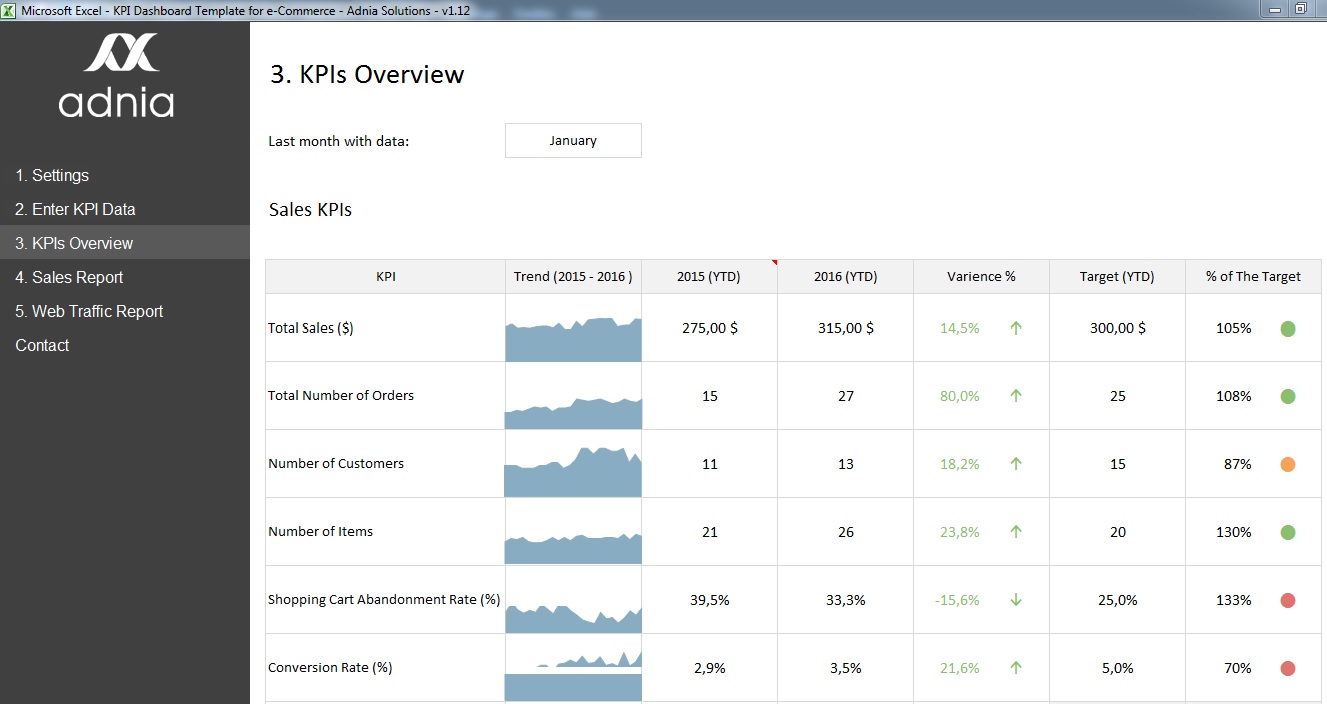Click the Number of Items sparkline
1327x704 pixels.
[x=573, y=549]
